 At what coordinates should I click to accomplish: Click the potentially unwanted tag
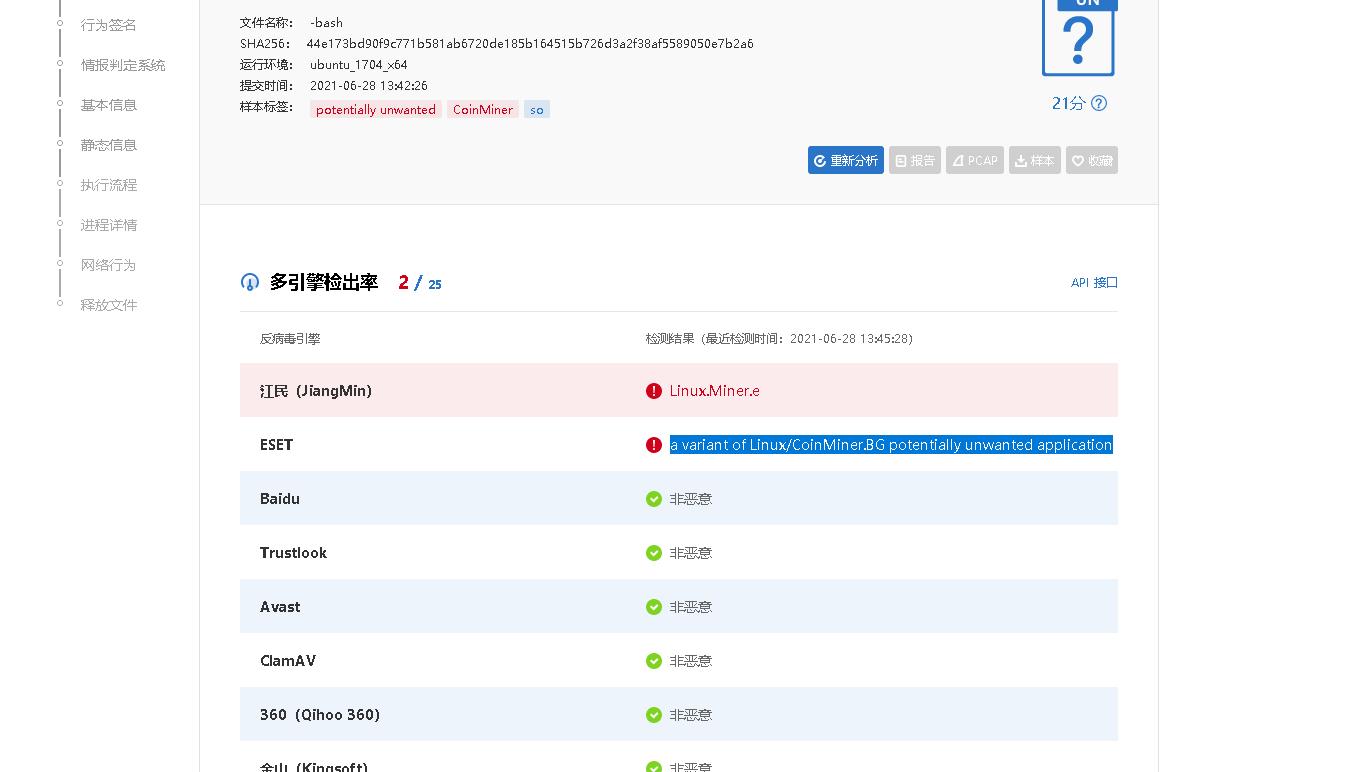(376, 109)
